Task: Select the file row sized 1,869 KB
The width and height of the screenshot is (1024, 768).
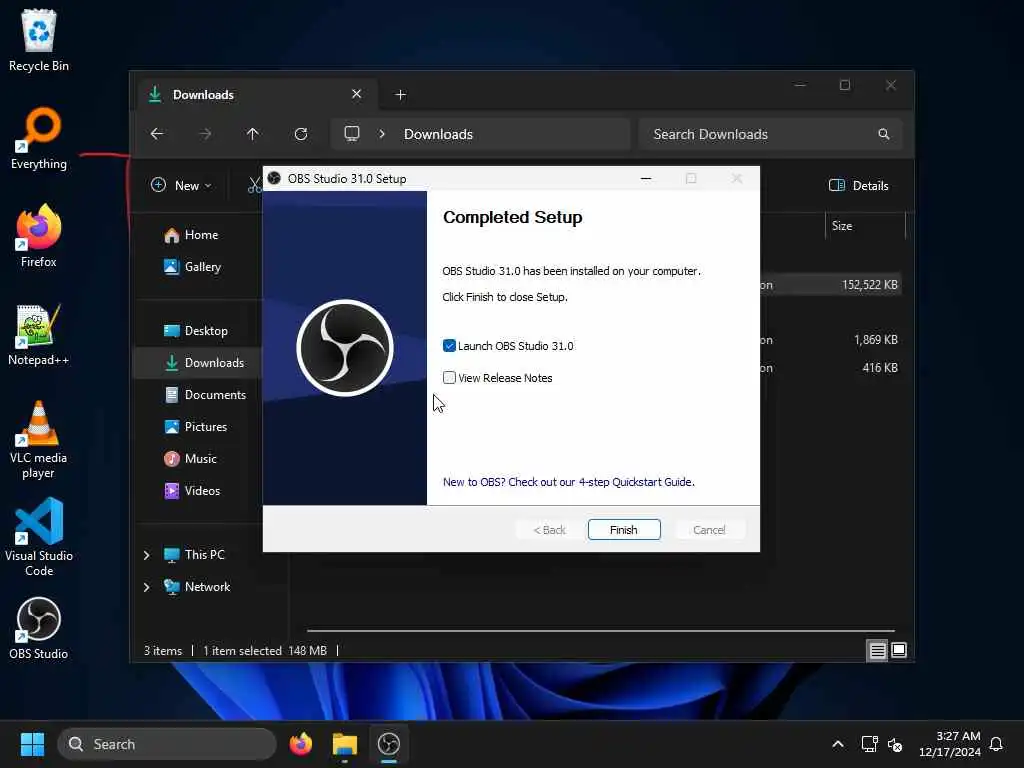Action: (x=831, y=340)
